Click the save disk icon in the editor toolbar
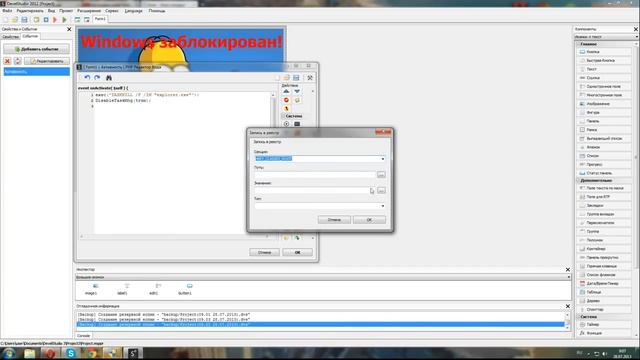The image size is (640, 360). [x=296, y=78]
